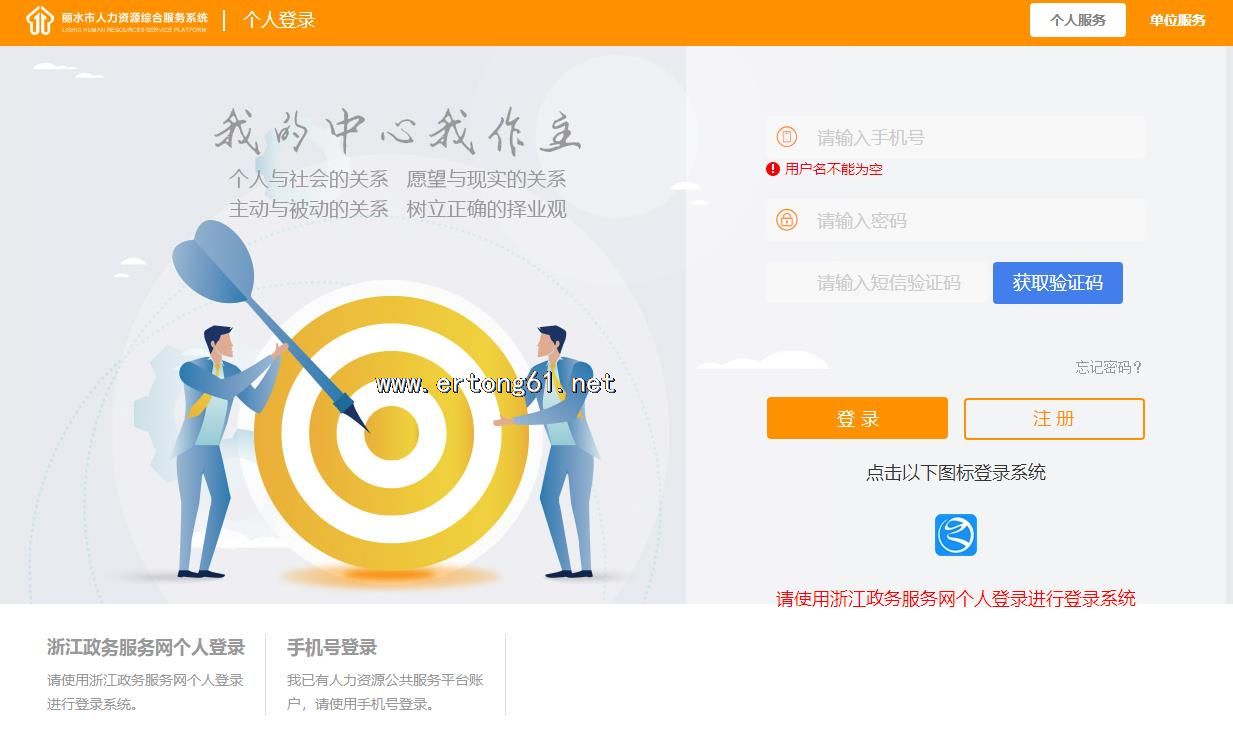Switch to the 单位服务 tab
The width and height of the screenshot is (1233, 732).
(1177, 20)
